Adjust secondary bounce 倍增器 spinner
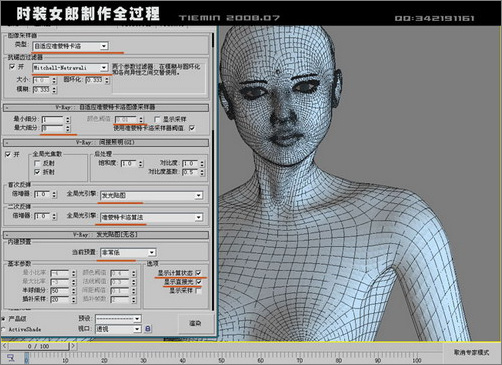This screenshot has width=502, height=365. point(54,217)
